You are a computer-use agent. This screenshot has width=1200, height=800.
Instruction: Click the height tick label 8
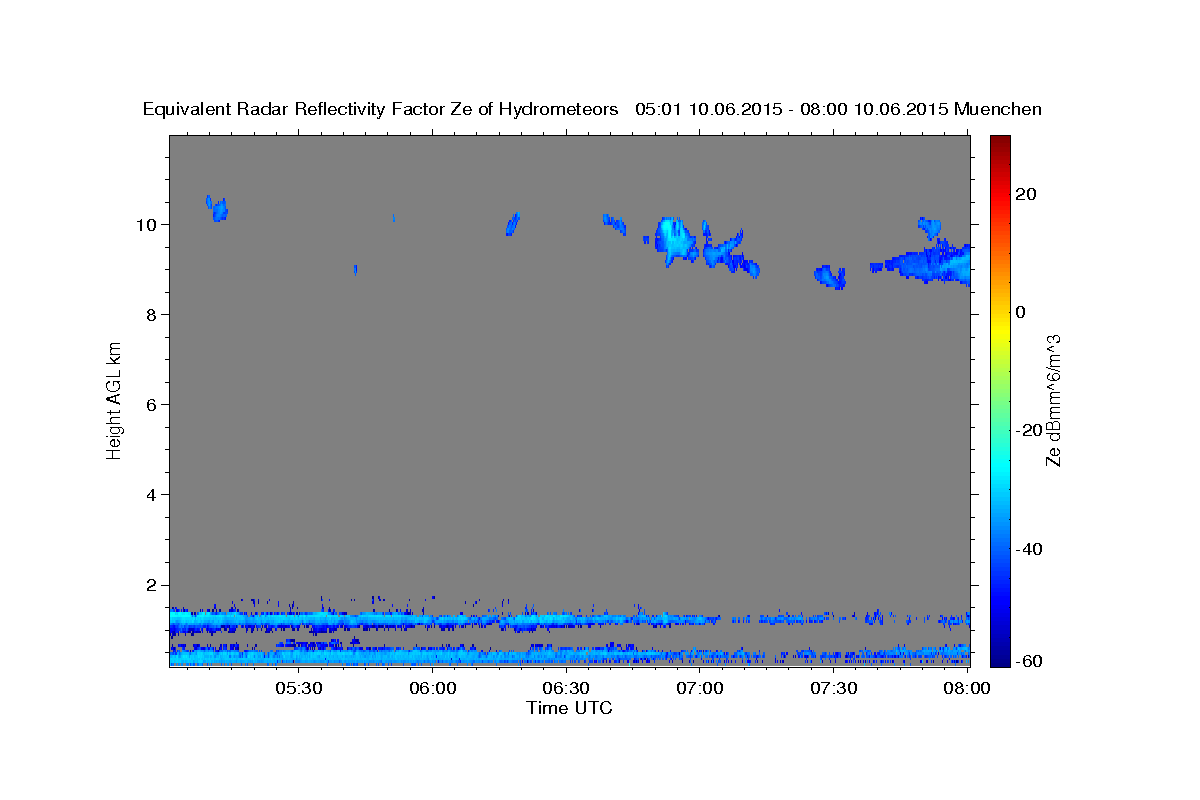click(151, 314)
